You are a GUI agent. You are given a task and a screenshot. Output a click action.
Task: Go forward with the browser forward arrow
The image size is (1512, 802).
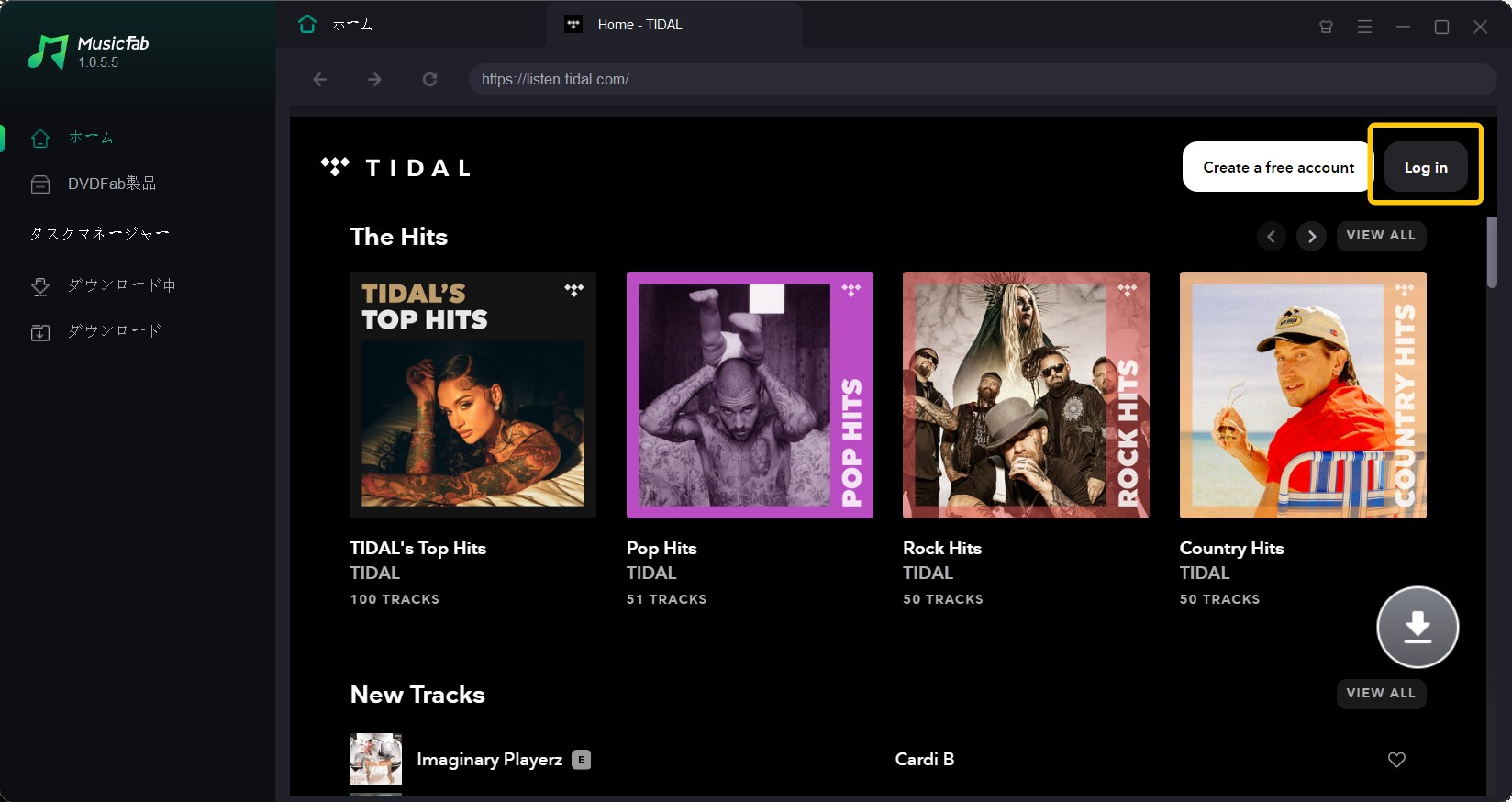tap(374, 80)
